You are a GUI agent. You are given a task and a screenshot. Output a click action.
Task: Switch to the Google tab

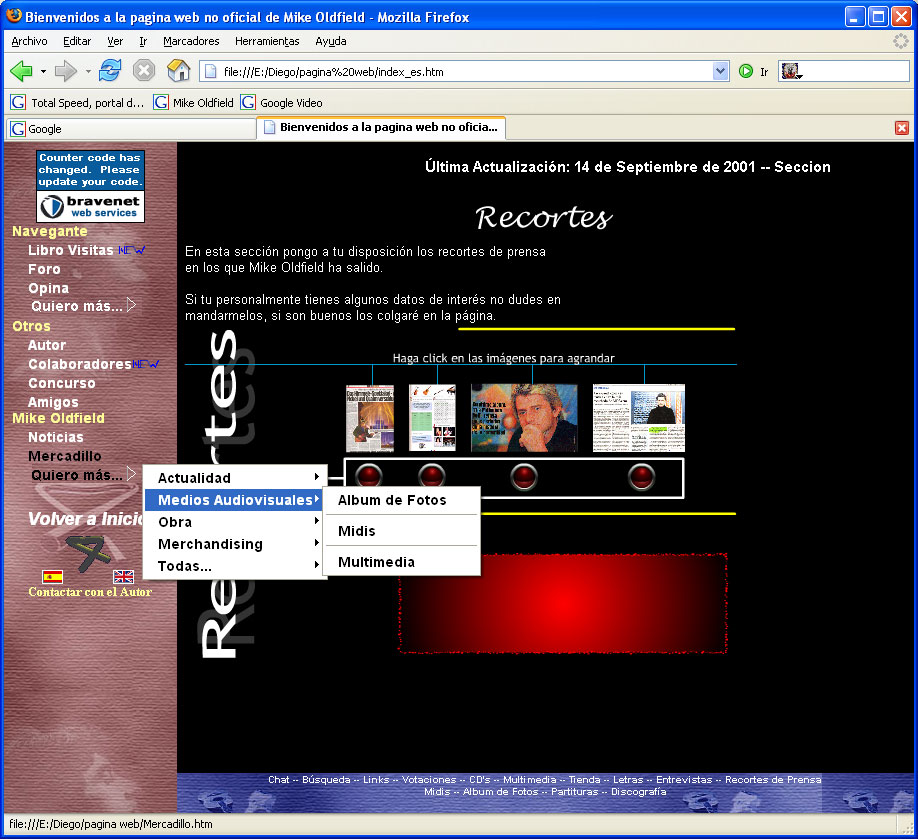click(x=130, y=129)
